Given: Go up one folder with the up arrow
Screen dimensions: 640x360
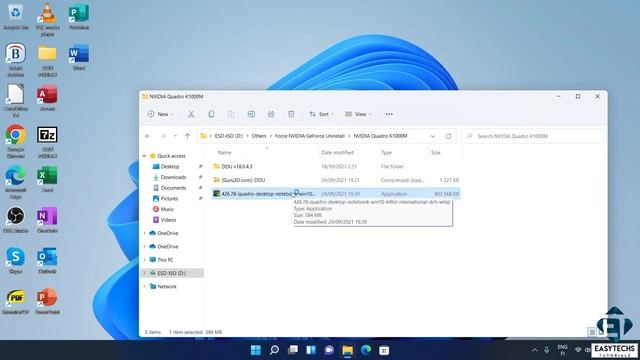Looking at the screenshot, I should (x=187, y=136).
